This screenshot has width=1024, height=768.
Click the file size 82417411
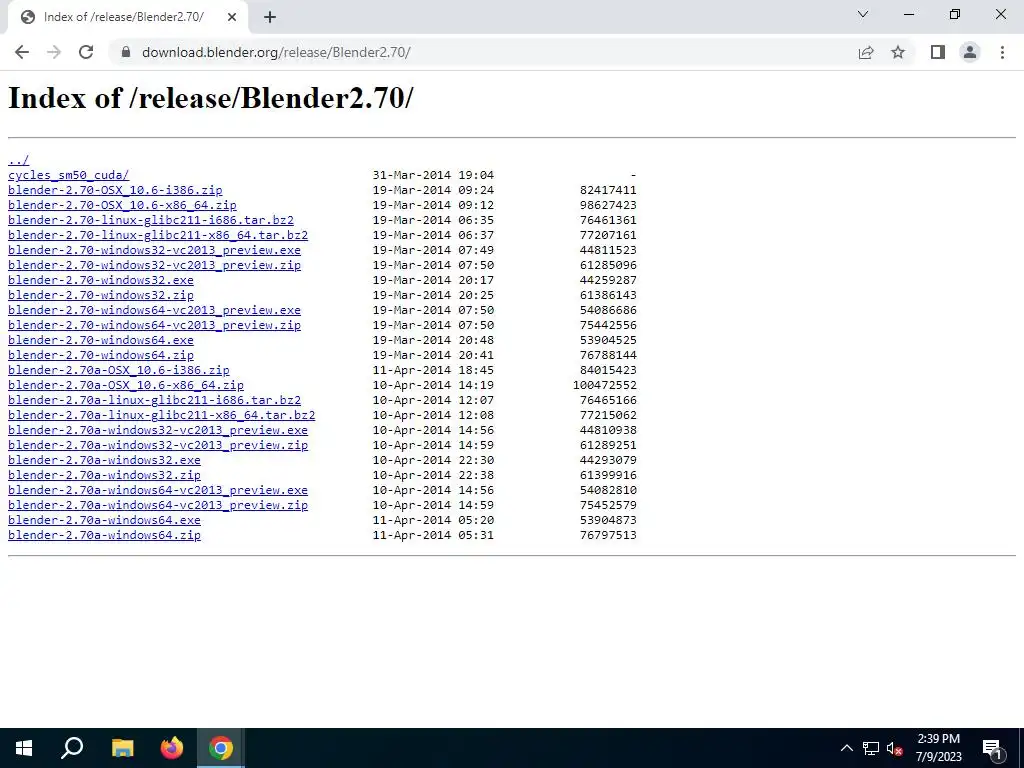(x=608, y=190)
